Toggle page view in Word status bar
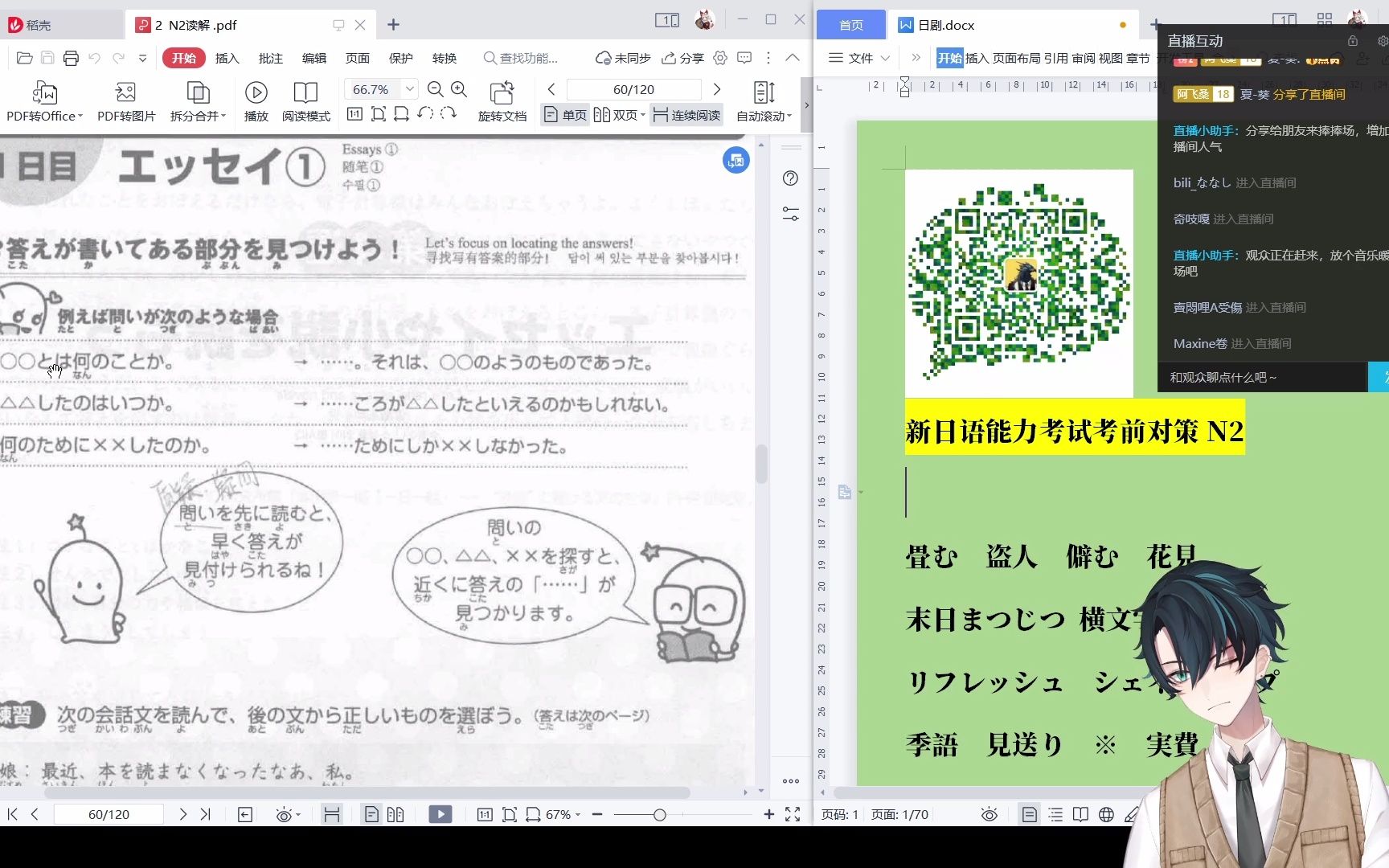This screenshot has width=1389, height=868. (1029, 814)
